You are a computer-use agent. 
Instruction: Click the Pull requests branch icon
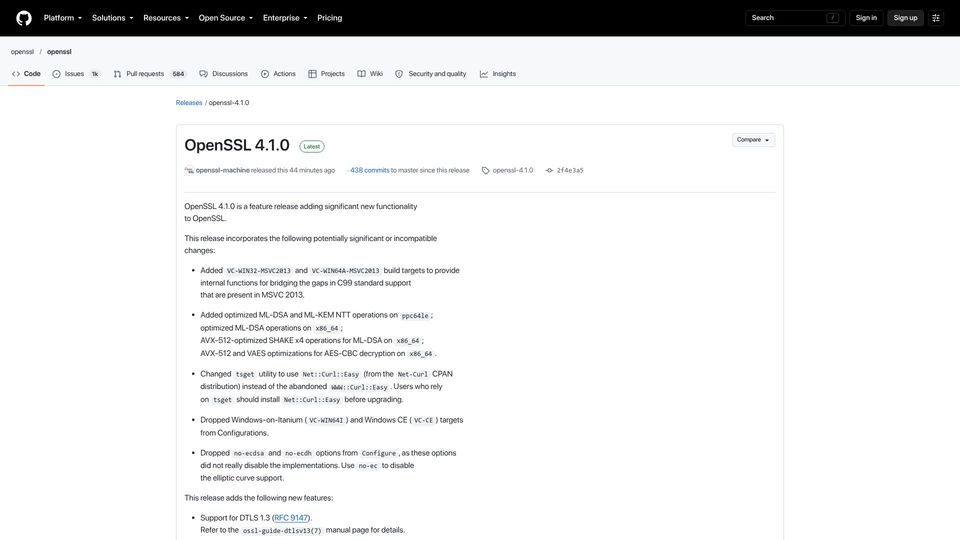118,74
